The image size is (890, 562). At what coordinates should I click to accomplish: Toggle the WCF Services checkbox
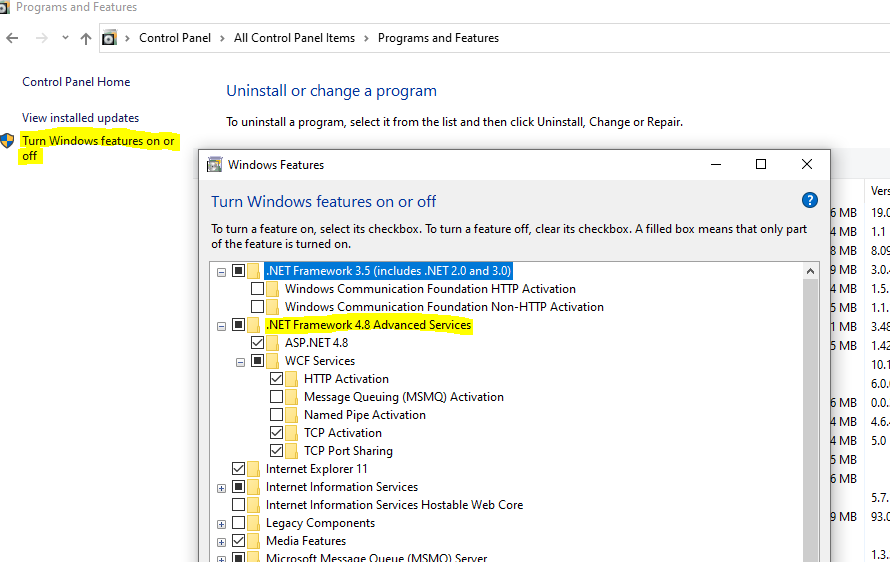(x=258, y=360)
